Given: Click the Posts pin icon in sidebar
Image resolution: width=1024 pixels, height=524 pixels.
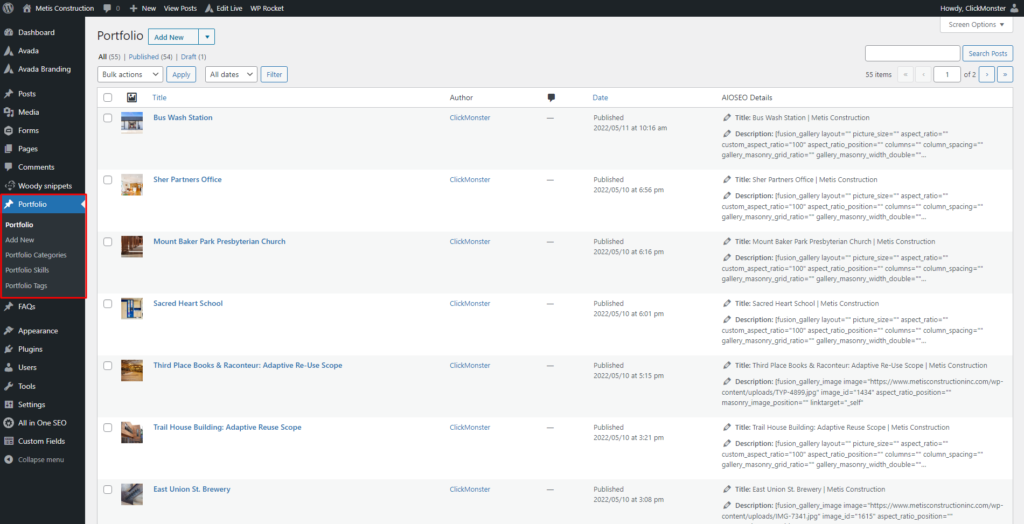Looking at the screenshot, I should coord(8,93).
